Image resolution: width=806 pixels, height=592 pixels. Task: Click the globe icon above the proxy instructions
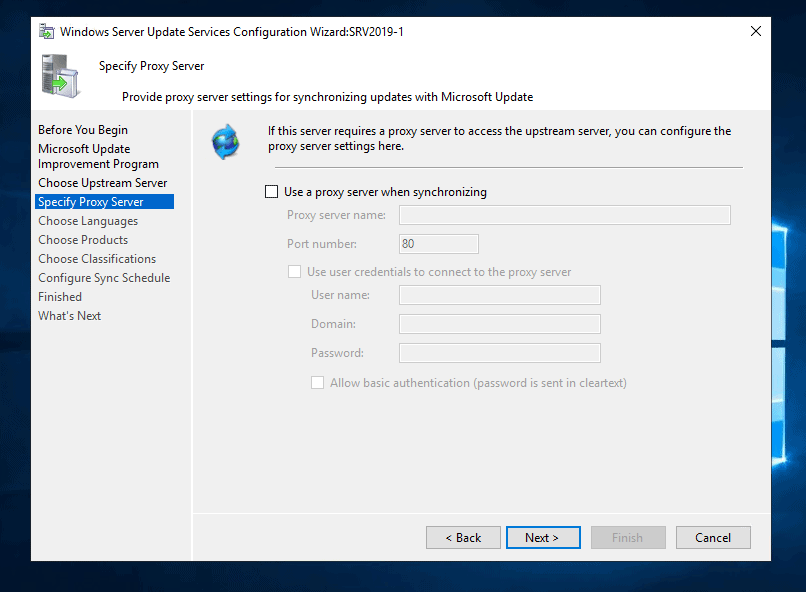tap(225, 141)
